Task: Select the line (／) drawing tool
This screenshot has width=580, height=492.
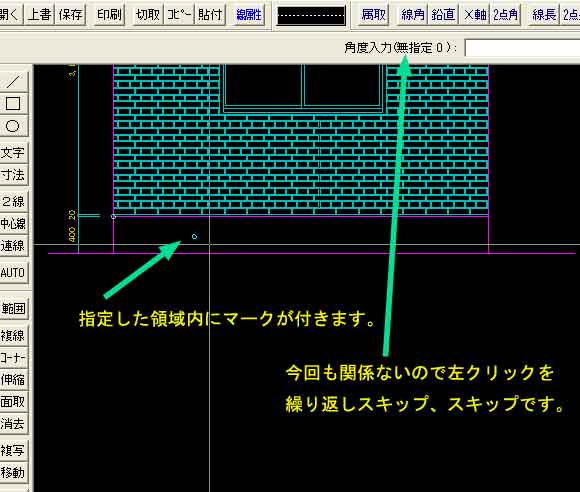Action: (x=13, y=81)
